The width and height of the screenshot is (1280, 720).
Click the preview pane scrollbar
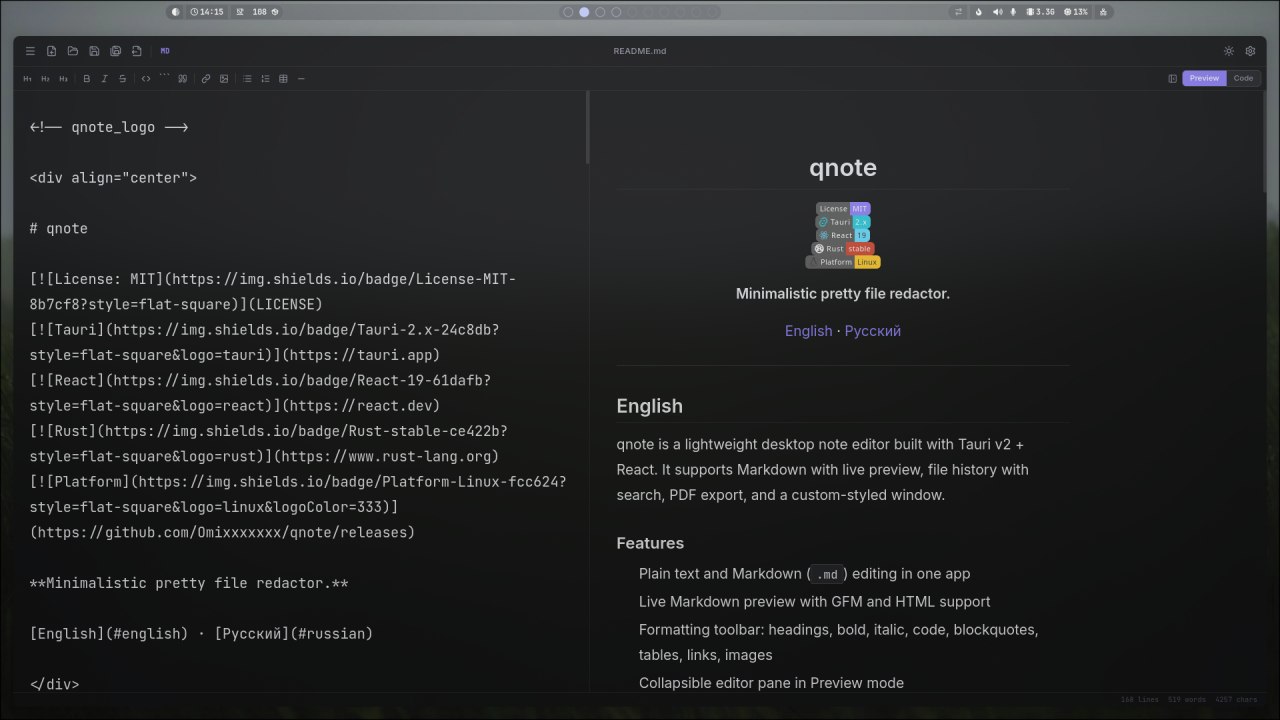coord(1263,142)
